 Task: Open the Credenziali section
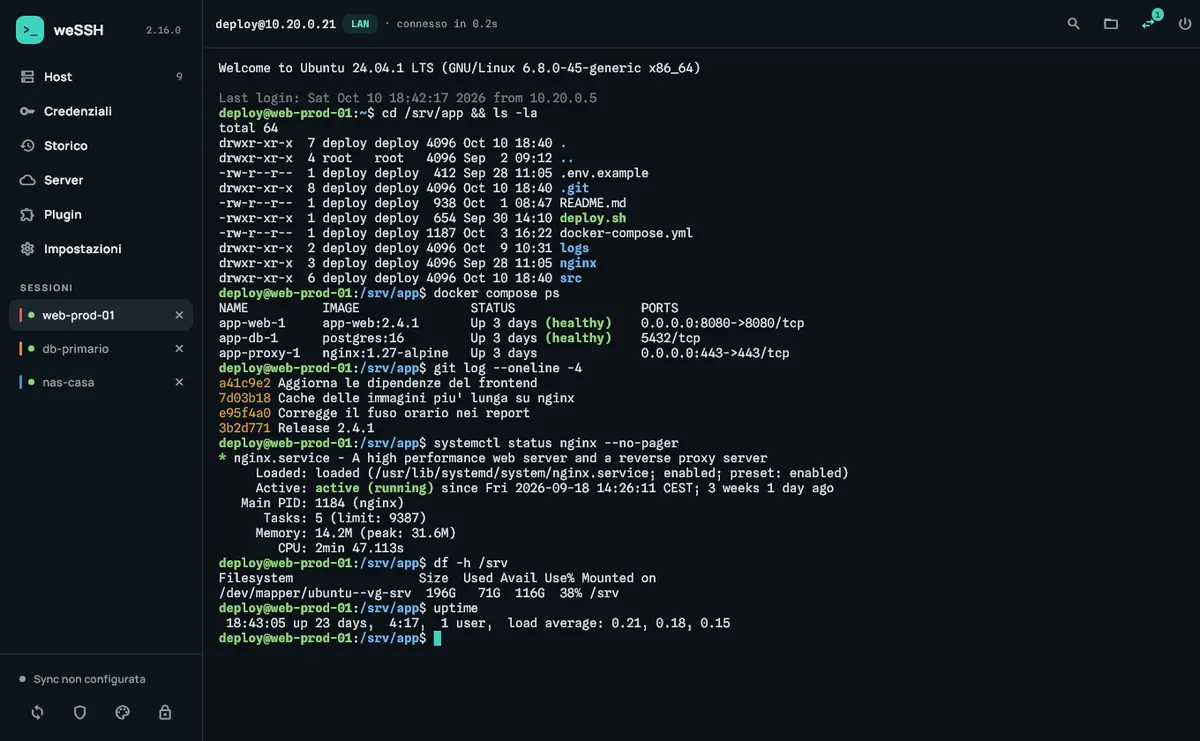coord(101,111)
